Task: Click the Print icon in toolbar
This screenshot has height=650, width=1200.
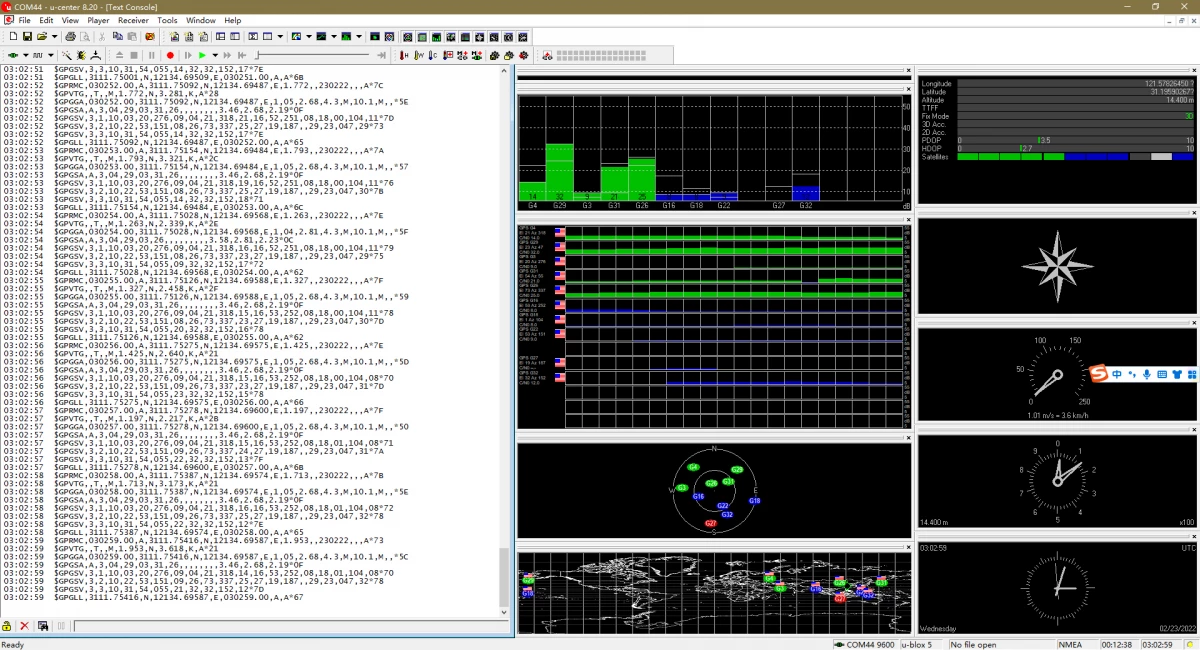Action: tap(70, 37)
